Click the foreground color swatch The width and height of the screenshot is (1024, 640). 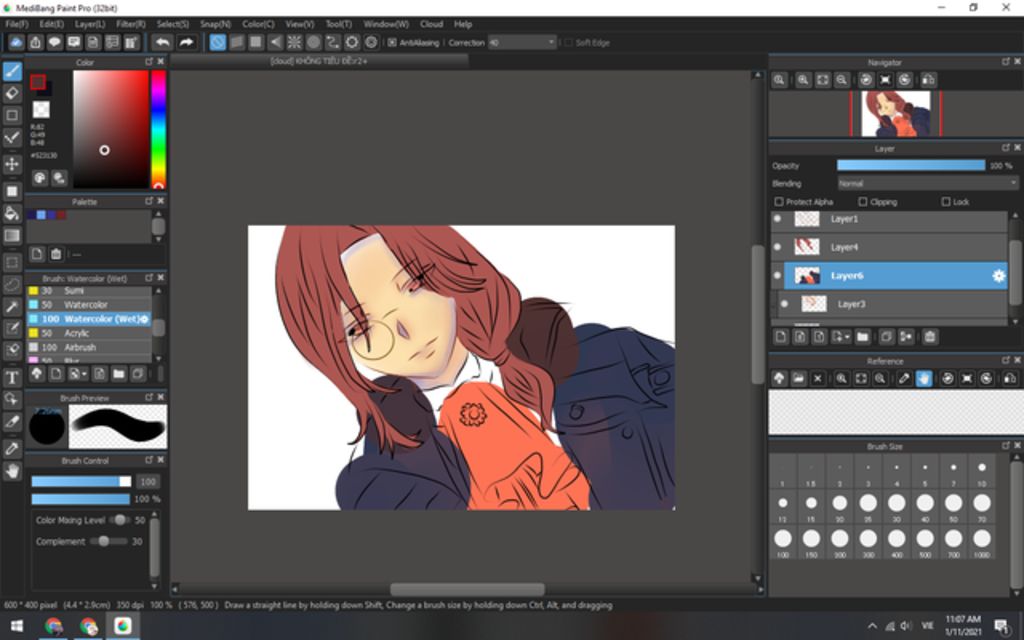(38, 82)
